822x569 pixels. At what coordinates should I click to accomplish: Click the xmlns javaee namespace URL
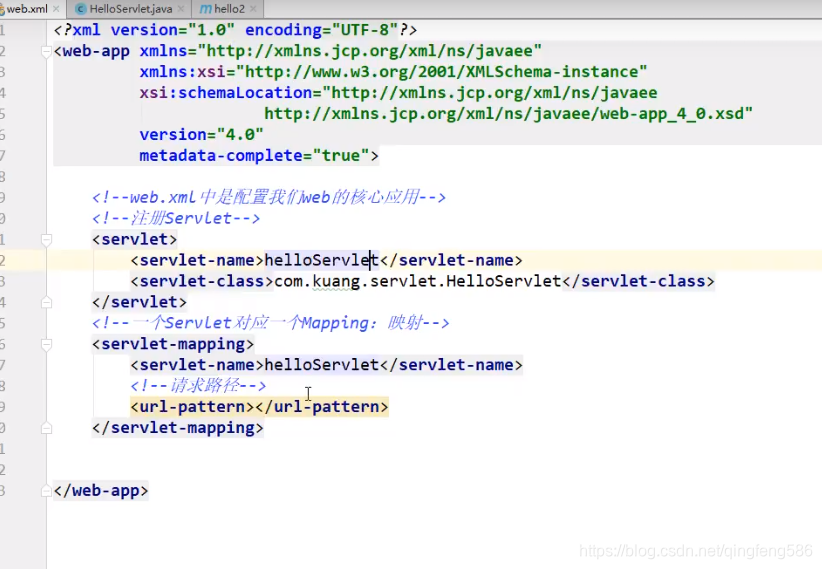pyautogui.click(x=369, y=51)
